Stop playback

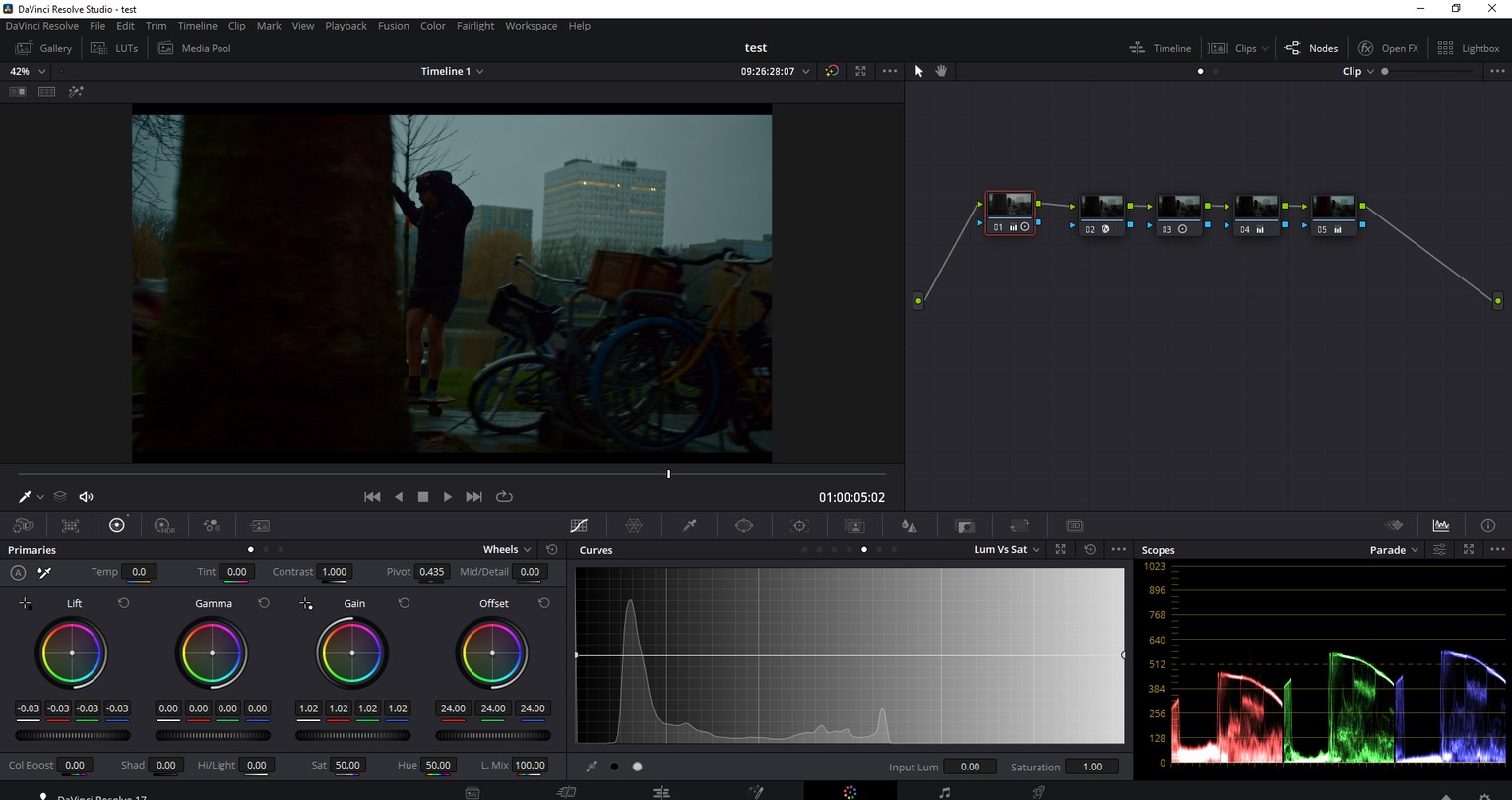coord(423,497)
